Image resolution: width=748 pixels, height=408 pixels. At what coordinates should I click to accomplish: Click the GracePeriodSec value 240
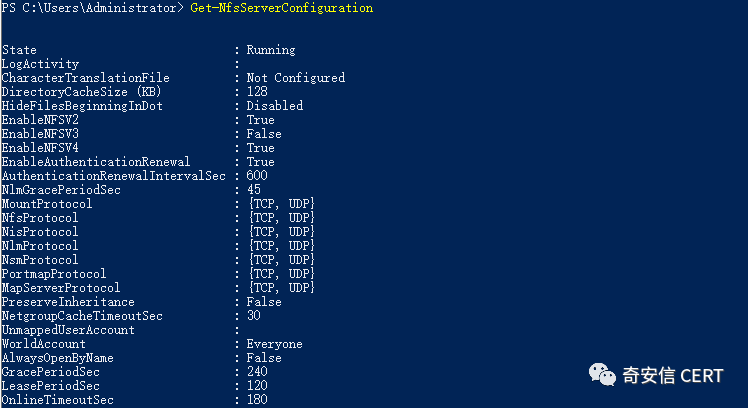pos(257,372)
